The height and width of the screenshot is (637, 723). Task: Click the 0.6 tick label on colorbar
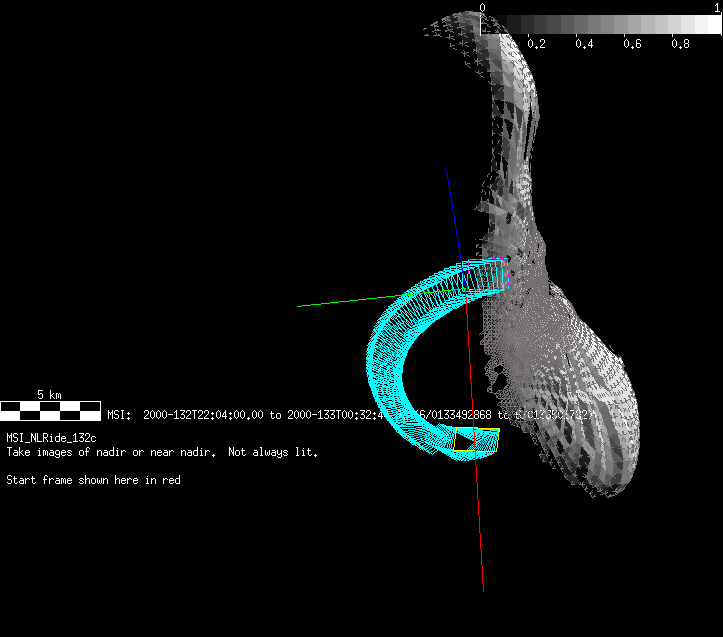point(632,45)
